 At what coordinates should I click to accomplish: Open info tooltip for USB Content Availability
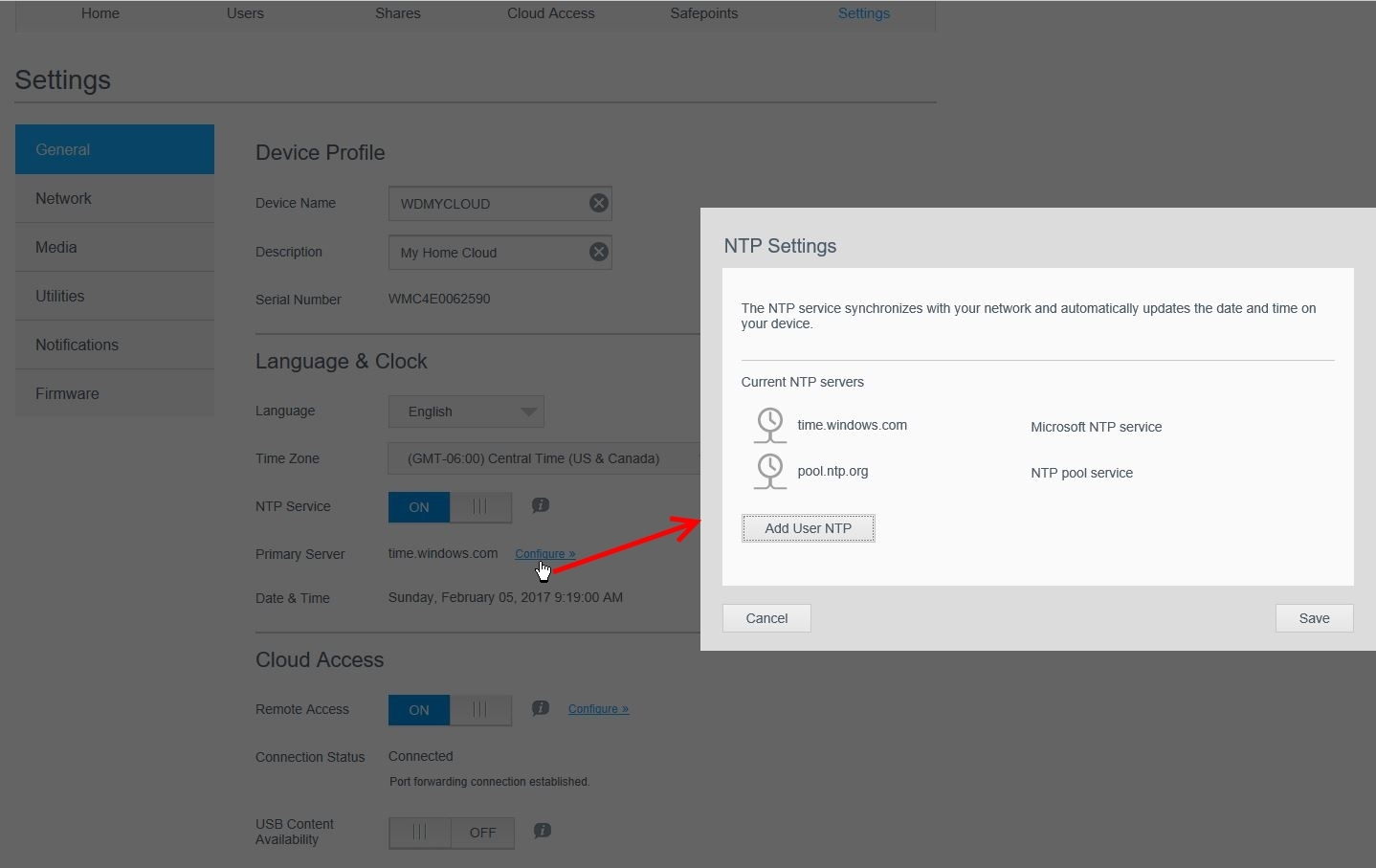543,831
